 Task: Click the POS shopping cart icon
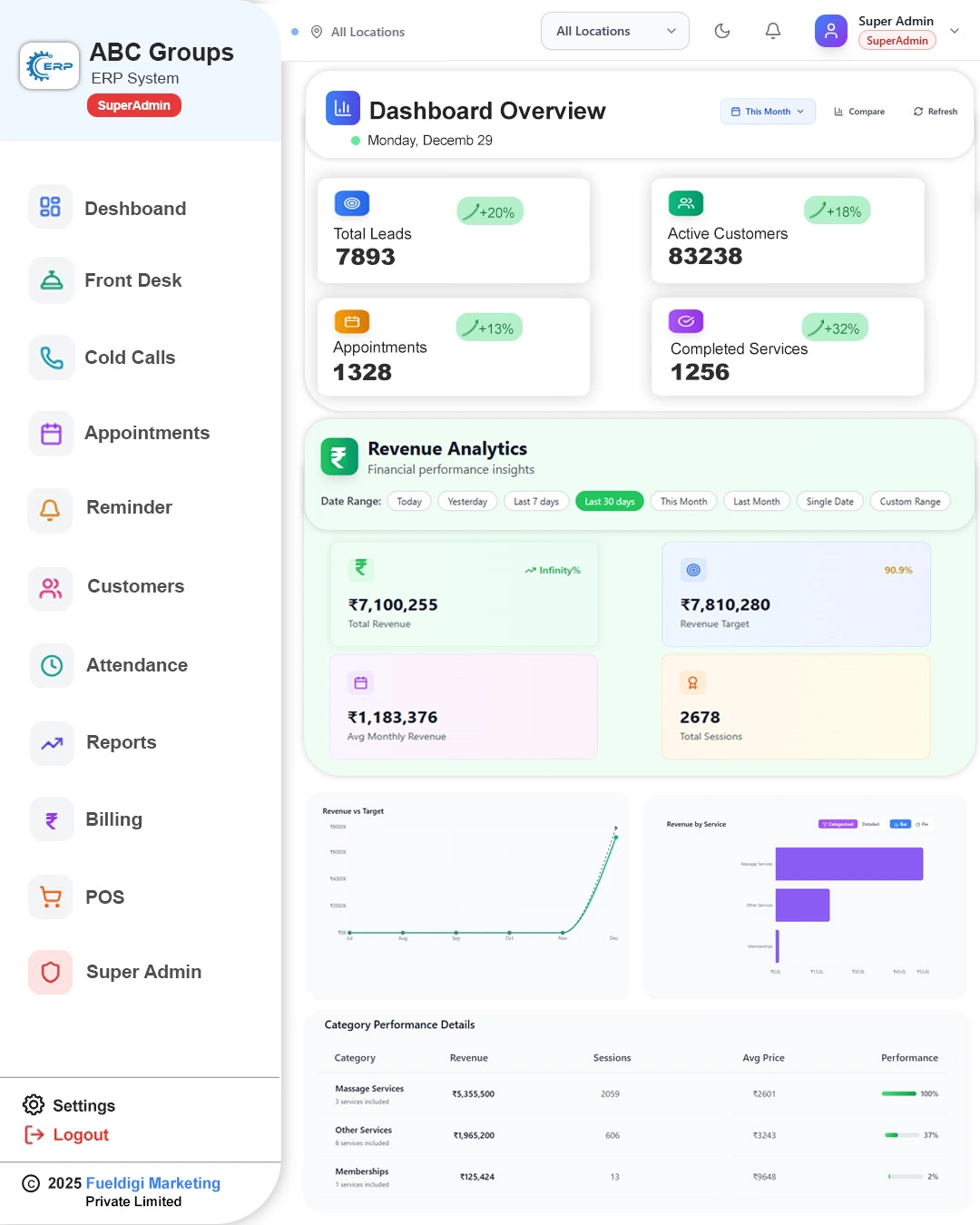coord(52,897)
